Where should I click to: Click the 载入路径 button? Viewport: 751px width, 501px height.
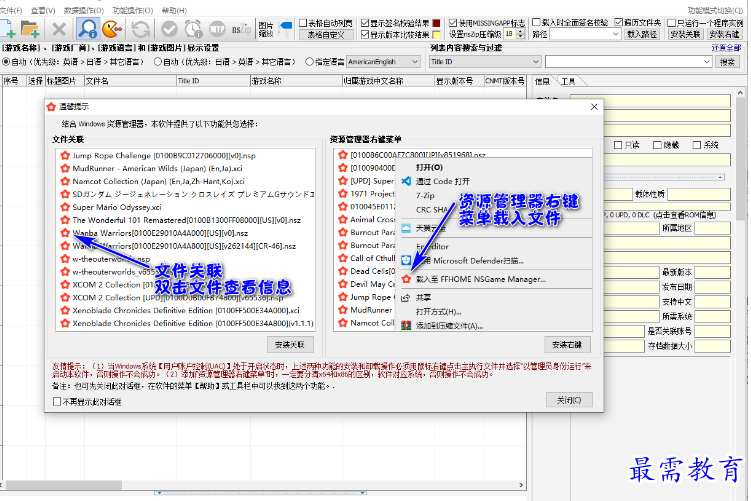(643, 34)
